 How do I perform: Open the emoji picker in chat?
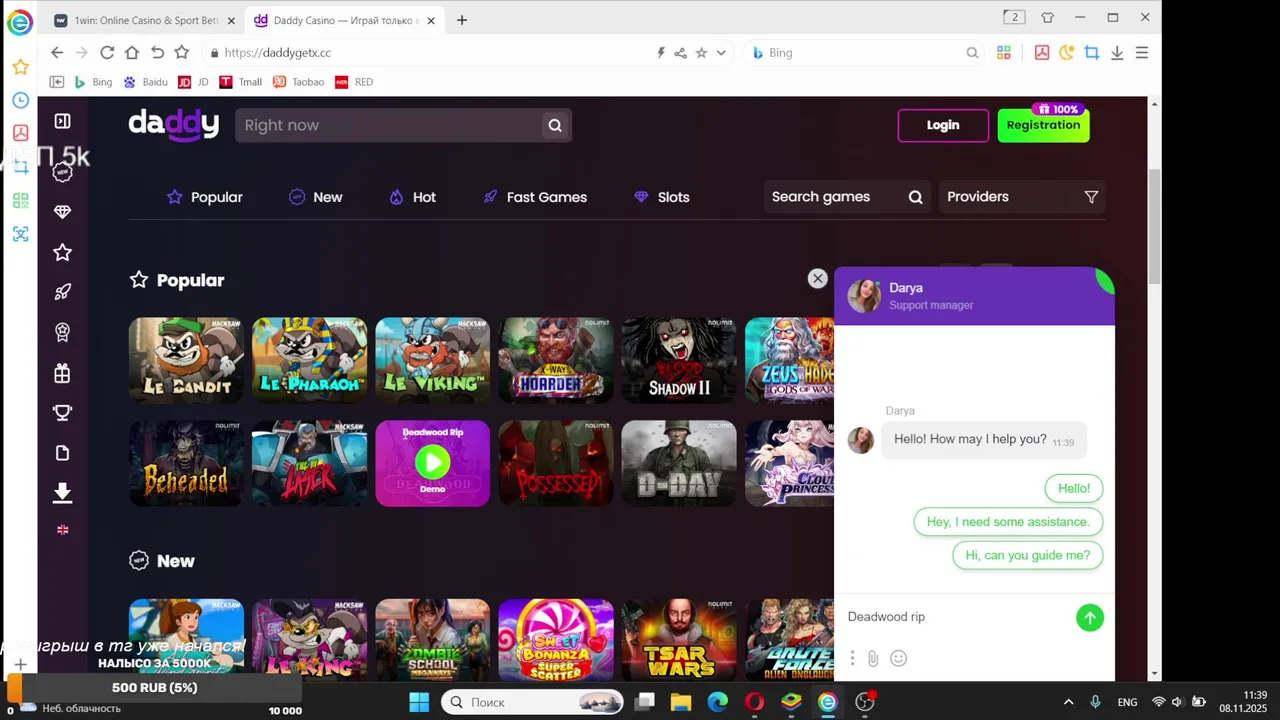[x=898, y=658]
